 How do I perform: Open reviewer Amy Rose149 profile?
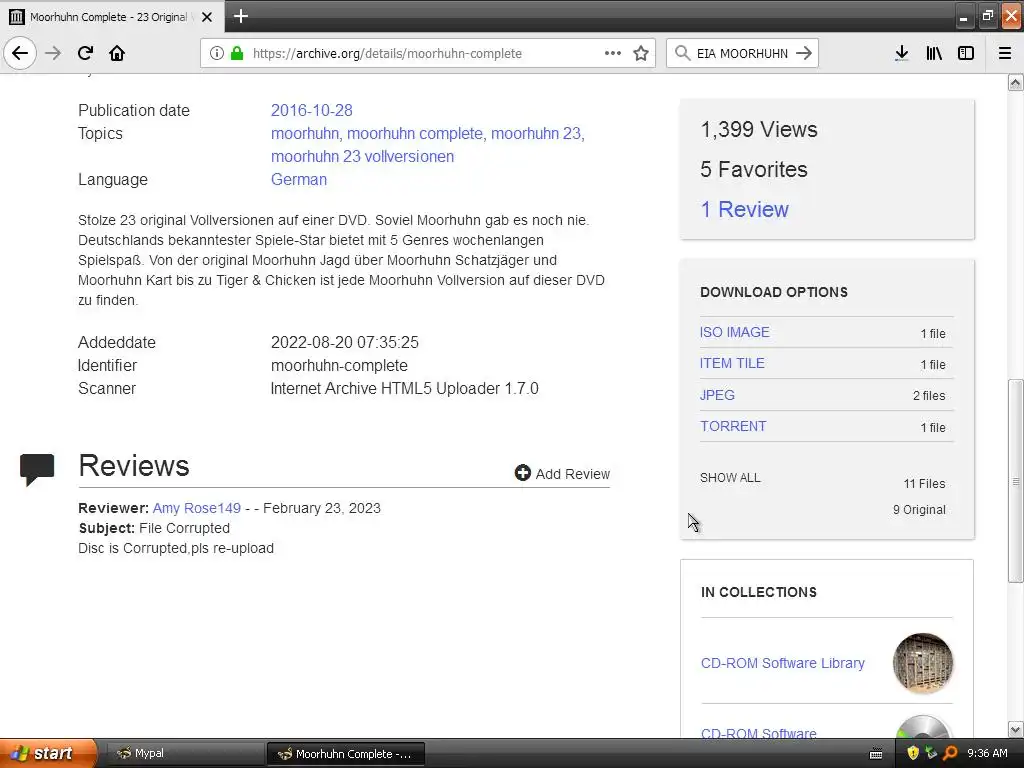(x=197, y=508)
